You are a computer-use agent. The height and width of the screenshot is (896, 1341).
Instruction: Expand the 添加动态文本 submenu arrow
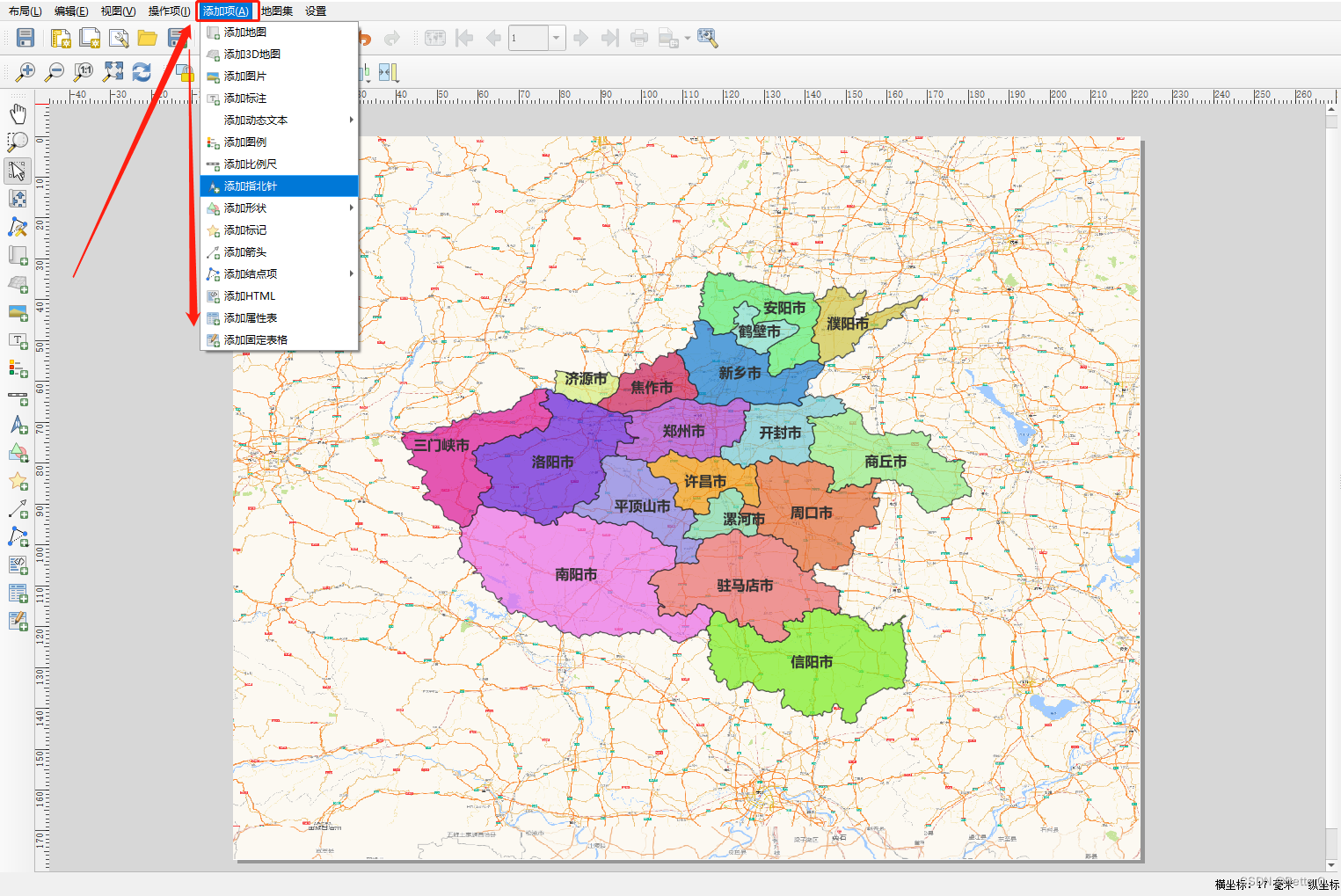pos(352,120)
